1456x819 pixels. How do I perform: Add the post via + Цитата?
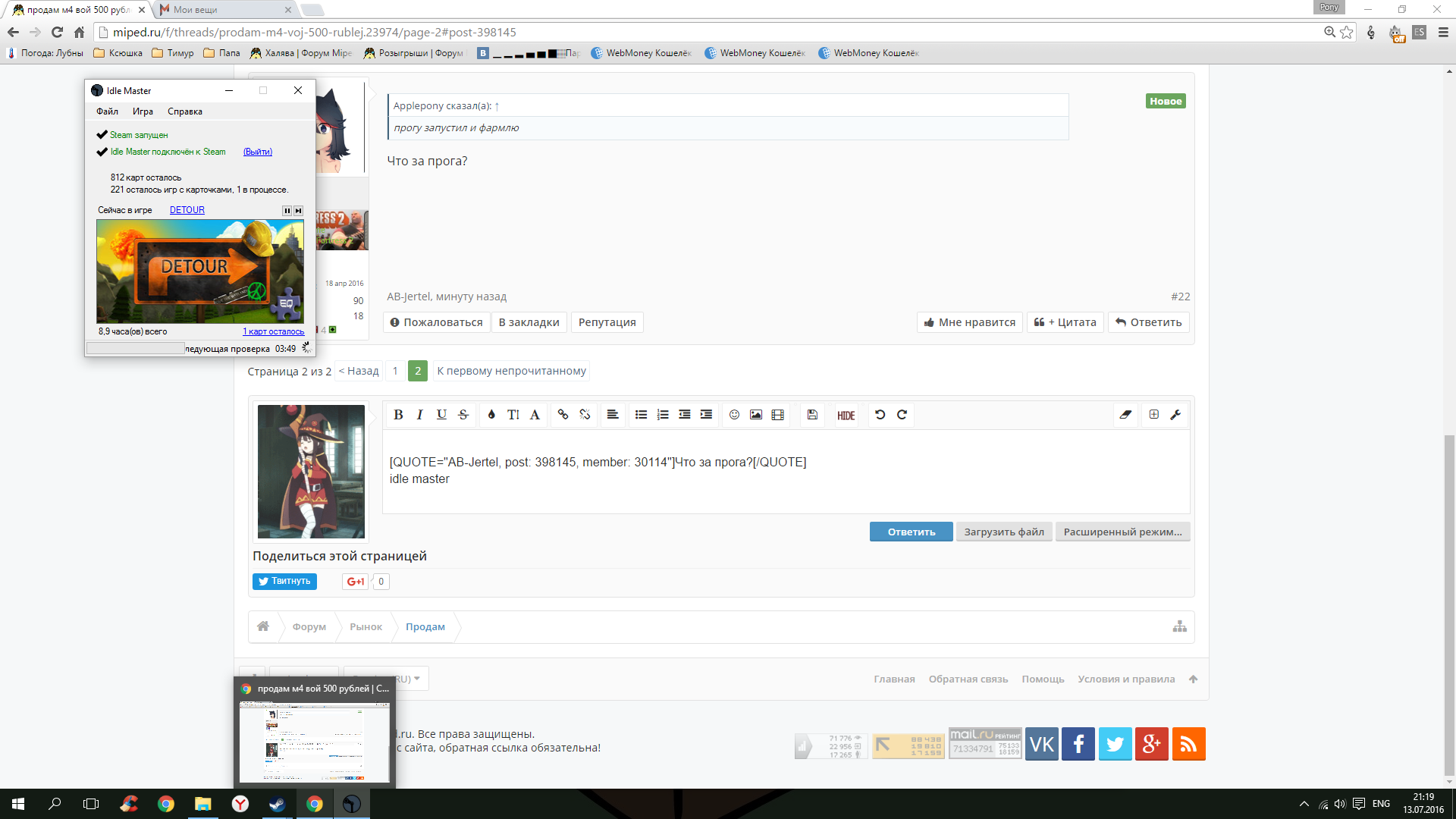point(1065,322)
